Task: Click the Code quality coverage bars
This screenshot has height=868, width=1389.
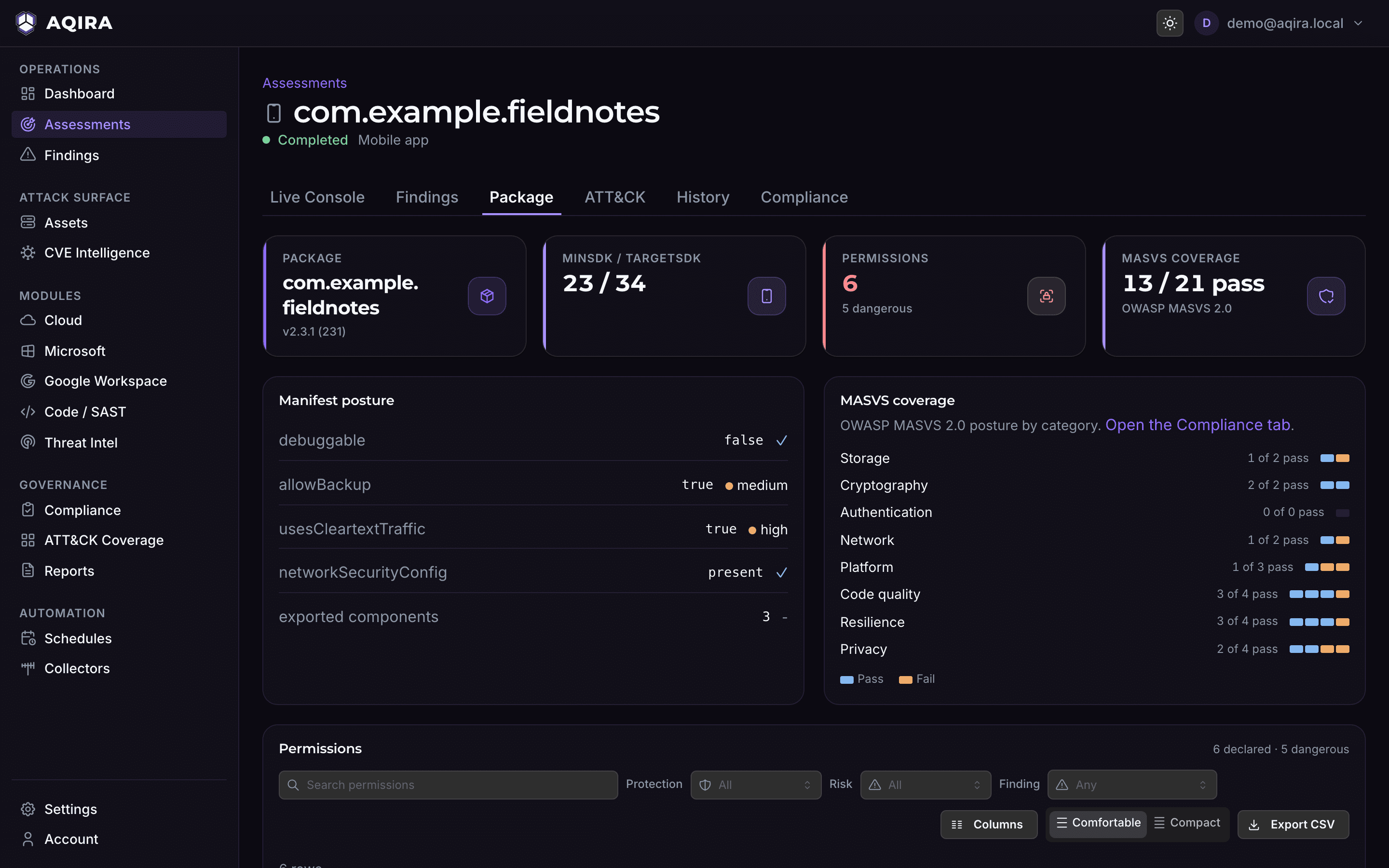Action: point(1319,594)
